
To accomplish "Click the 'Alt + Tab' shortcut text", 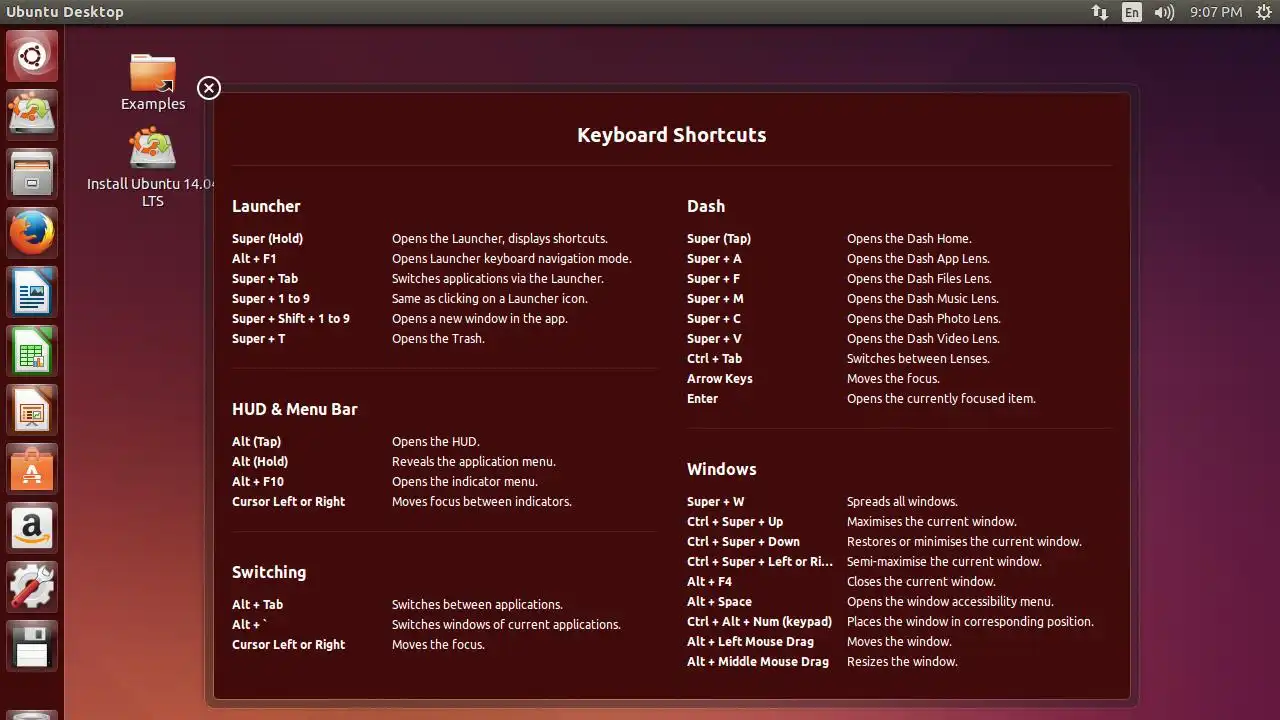I will point(257,605).
